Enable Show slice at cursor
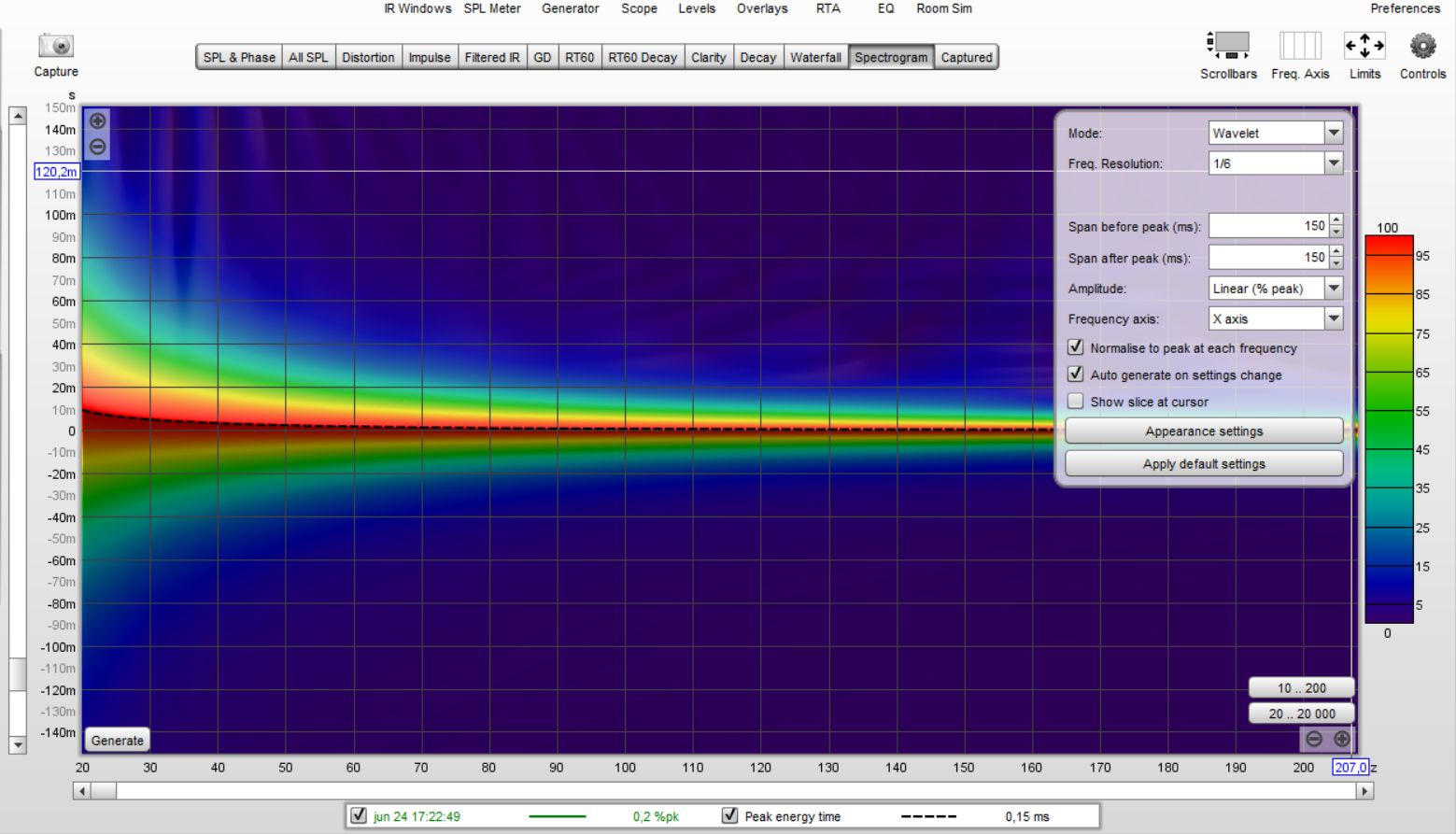This screenshot has height=834, width=1456. [1076, 402]
